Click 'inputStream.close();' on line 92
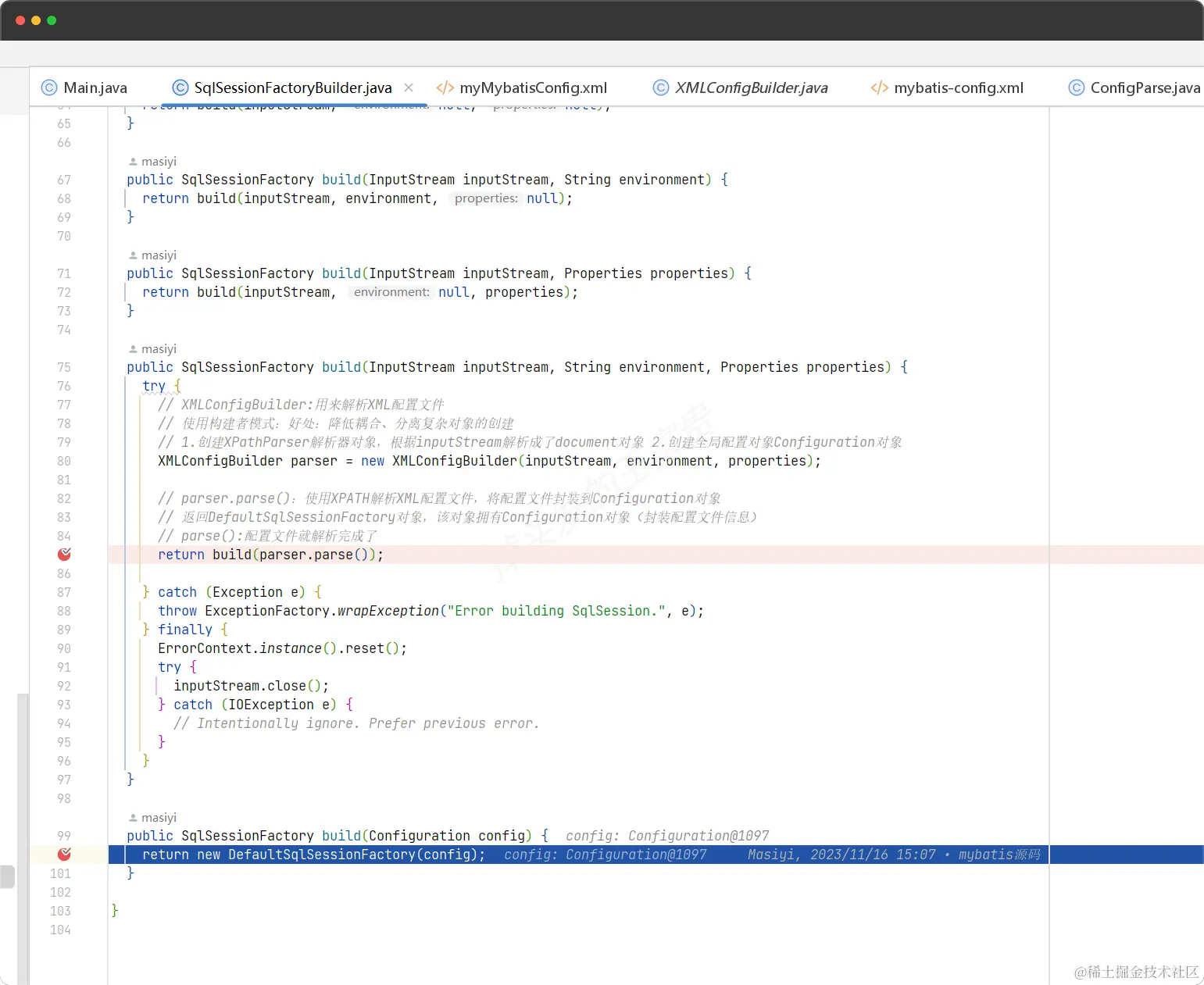Viewport: 1204px width, 985px height. click(251, 686)
